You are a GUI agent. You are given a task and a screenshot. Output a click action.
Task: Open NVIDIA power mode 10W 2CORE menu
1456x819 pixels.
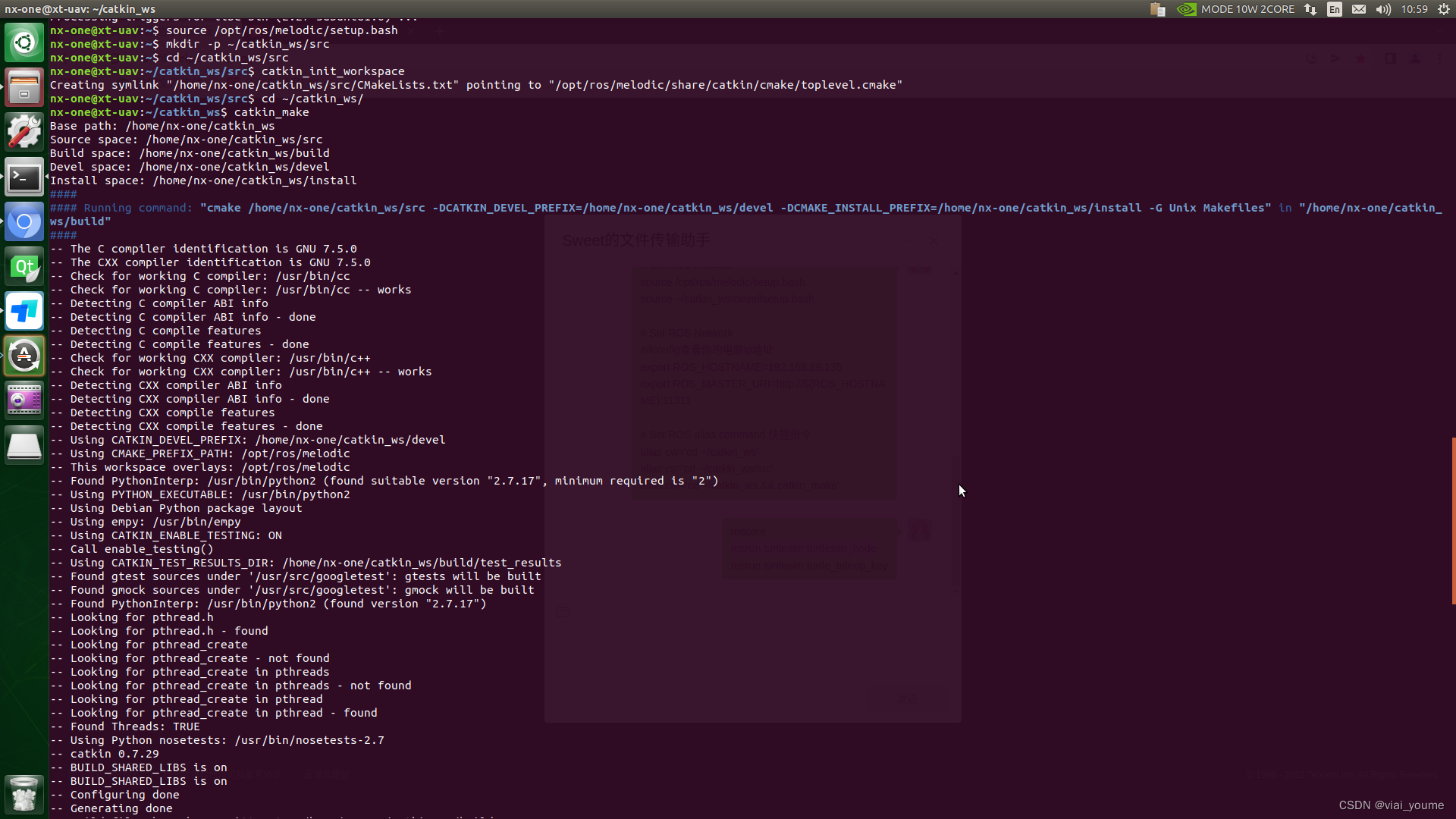coord(1236,9)
